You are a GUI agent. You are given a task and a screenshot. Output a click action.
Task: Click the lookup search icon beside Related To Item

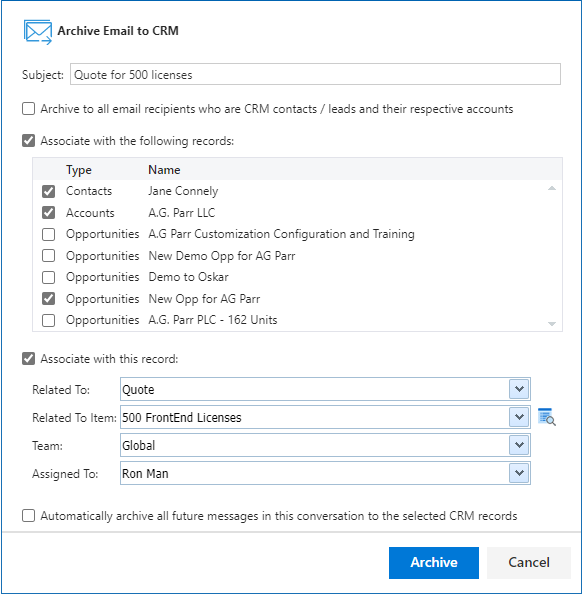547,417
